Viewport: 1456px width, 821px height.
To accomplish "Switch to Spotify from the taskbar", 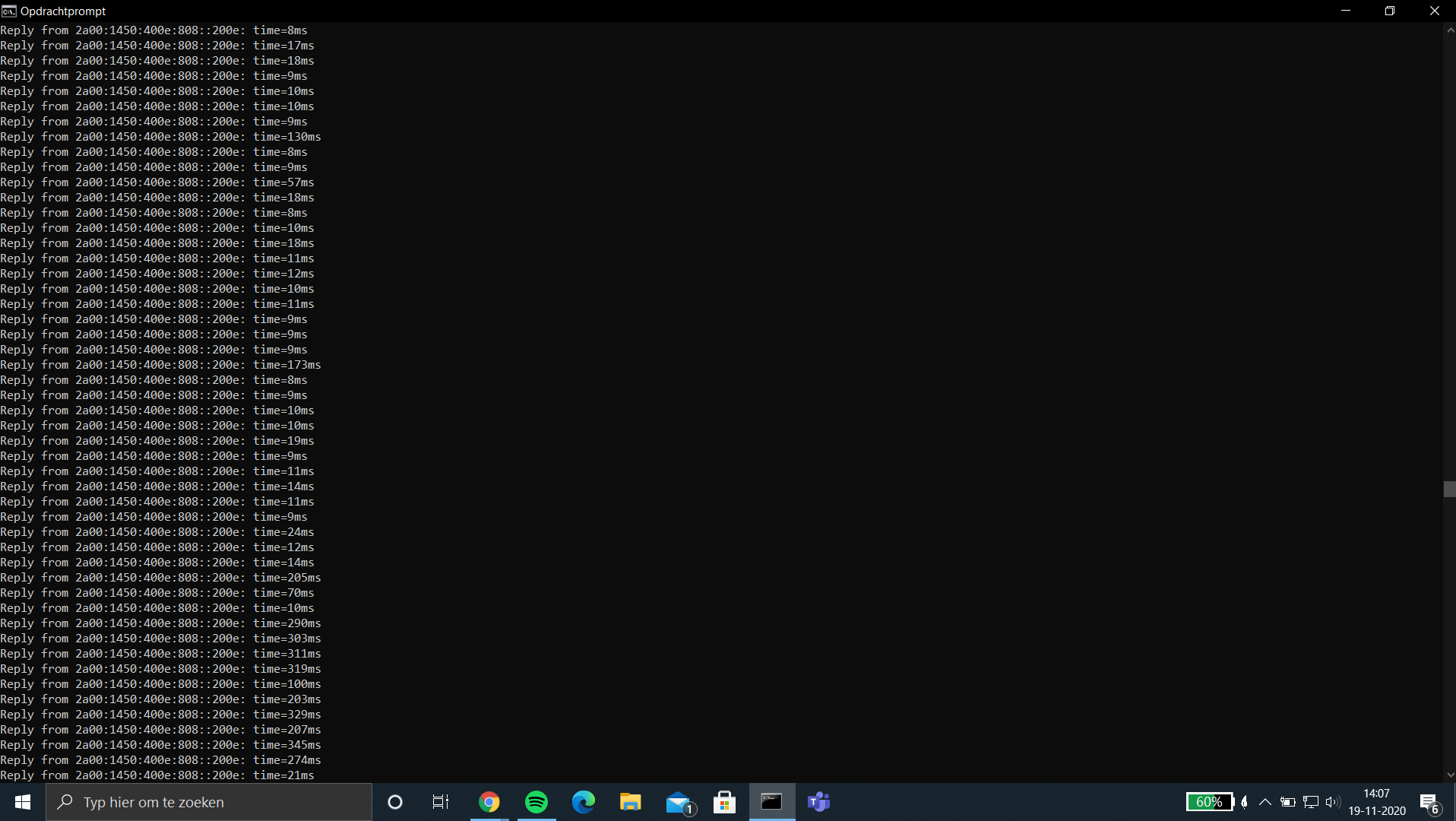I will point(537,802).
